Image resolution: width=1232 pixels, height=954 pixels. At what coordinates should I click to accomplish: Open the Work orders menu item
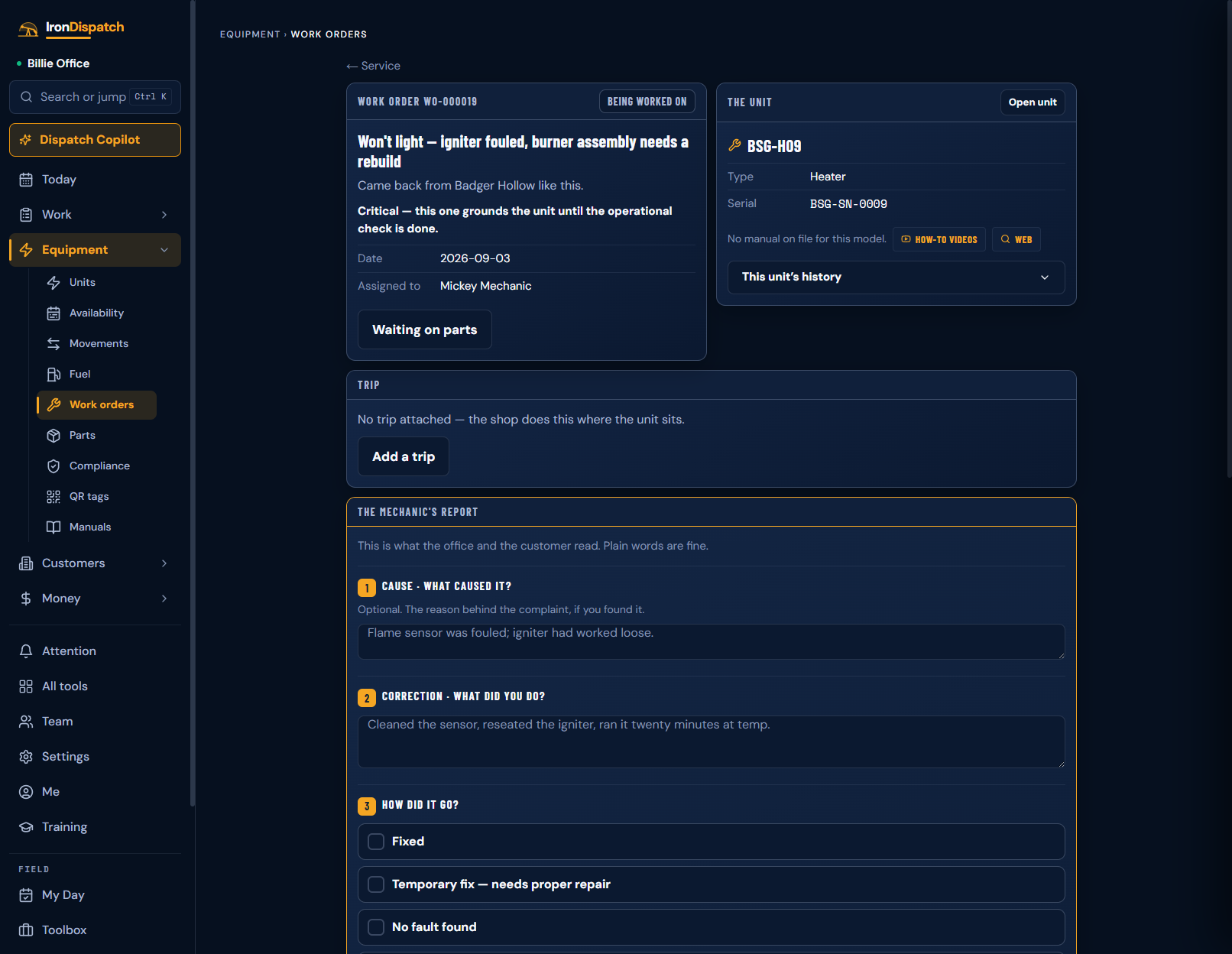tap(97, 405)
